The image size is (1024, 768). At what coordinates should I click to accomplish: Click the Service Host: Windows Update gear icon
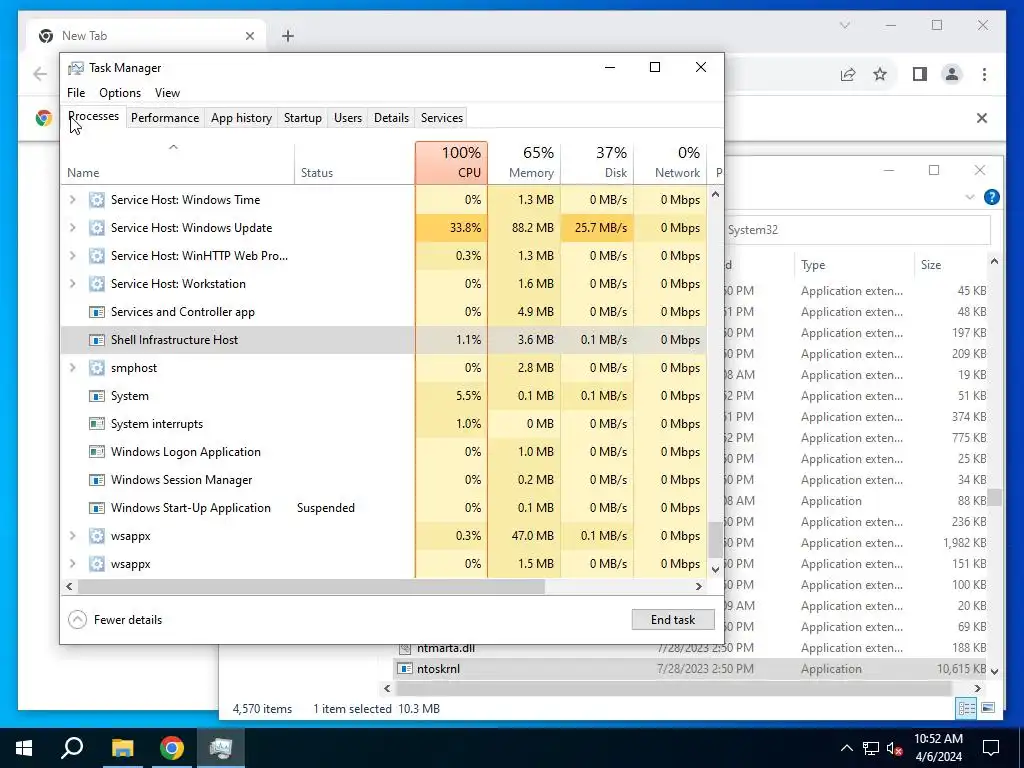tap(97, 228)
